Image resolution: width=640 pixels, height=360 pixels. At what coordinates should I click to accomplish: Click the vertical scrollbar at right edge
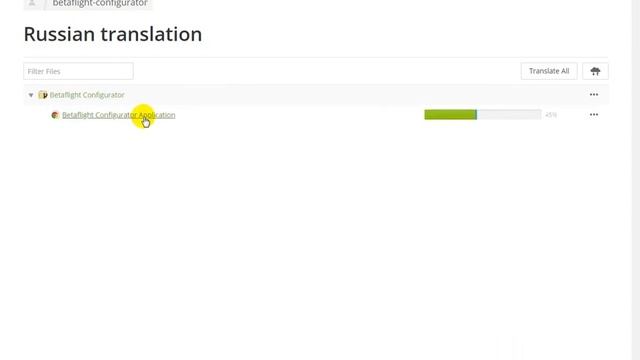636,180
